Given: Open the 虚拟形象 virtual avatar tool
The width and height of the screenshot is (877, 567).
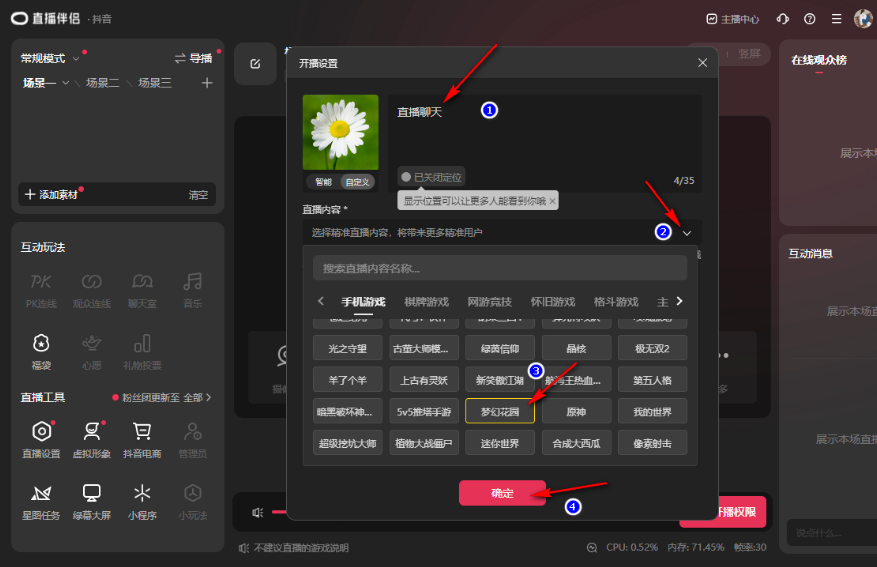Looking at the screenshot, I should point(92,440).
